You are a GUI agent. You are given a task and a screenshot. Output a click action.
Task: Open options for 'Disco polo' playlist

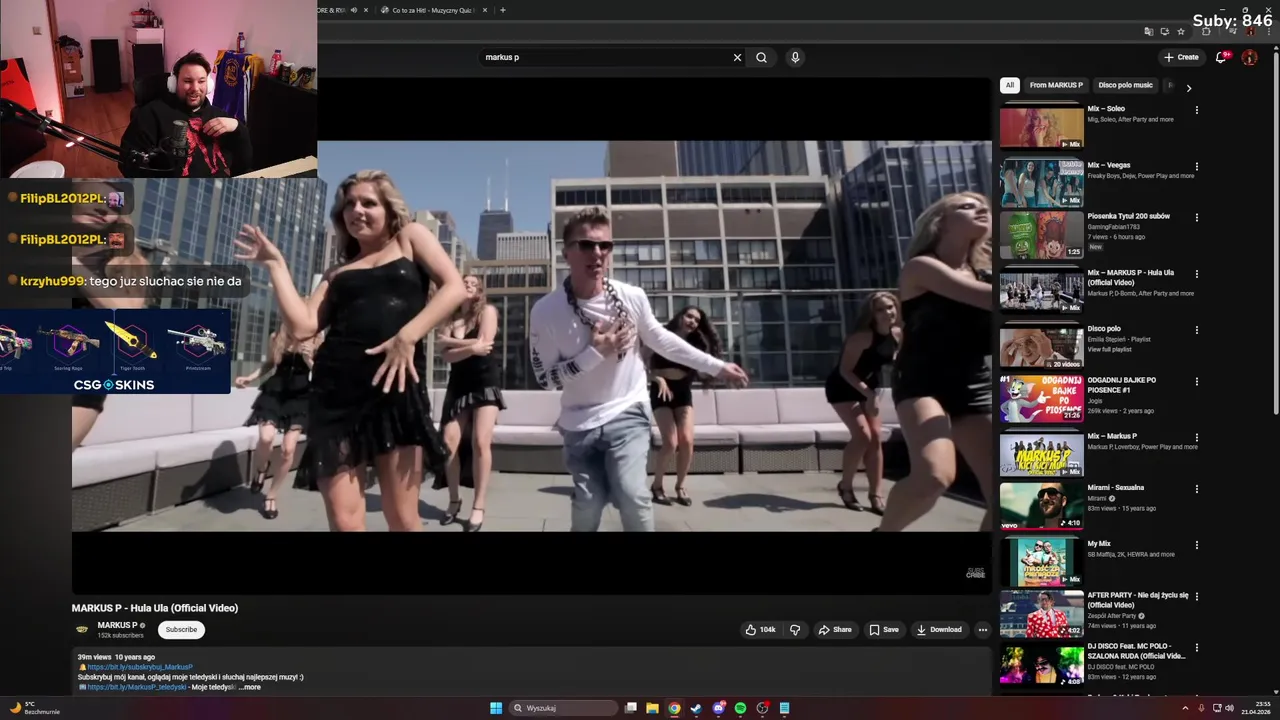click(x=1196, y=330)
